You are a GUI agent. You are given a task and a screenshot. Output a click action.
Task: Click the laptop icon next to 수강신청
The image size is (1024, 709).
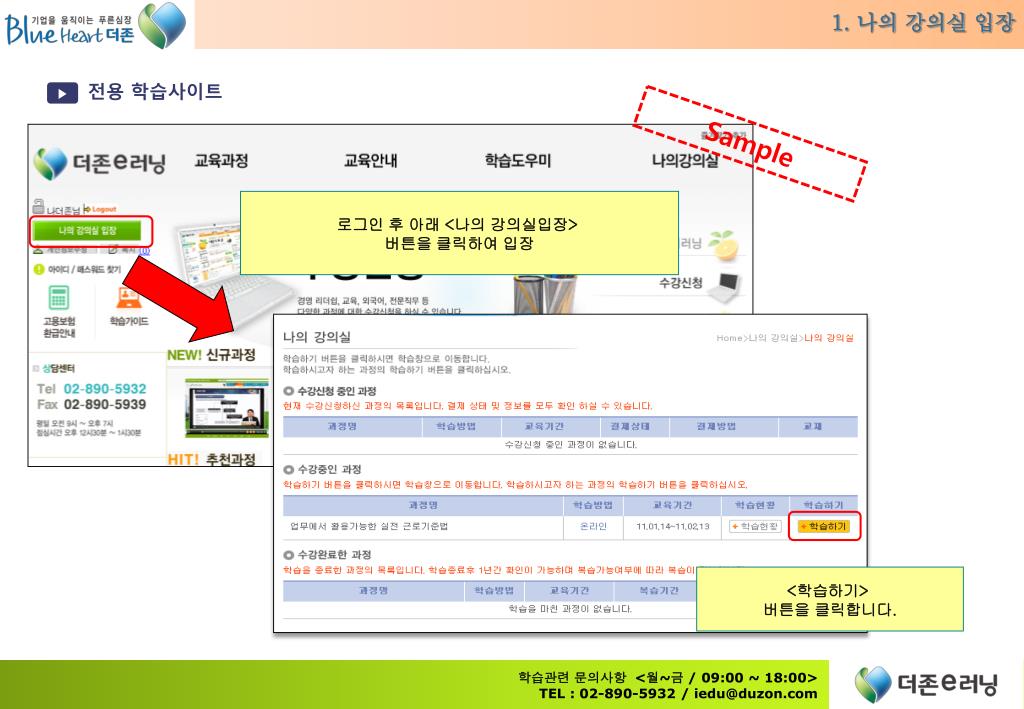[x=726, y=287]
